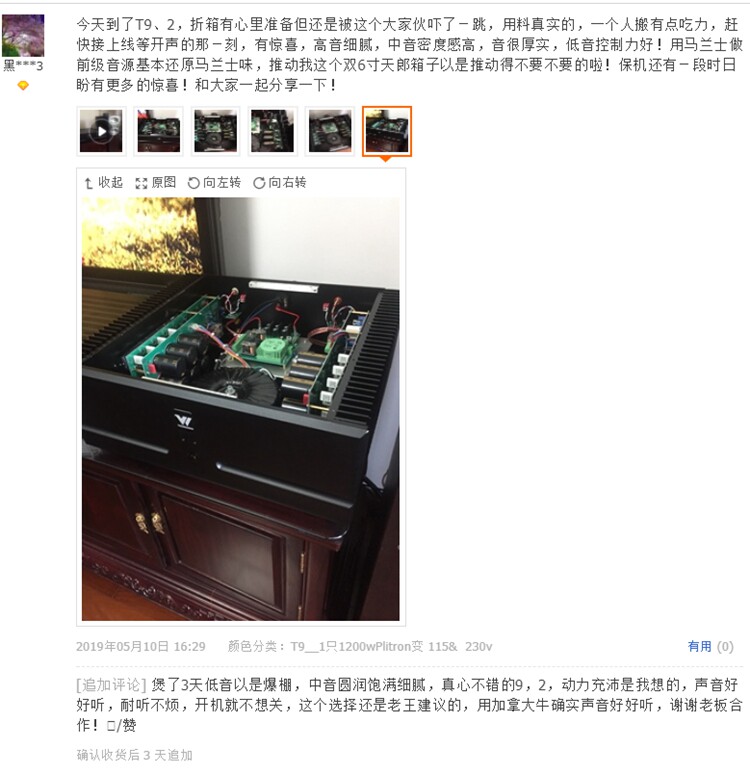Select the highlighted sixth photo thumbnail
Viewport: 750px width, 774px height.
387,131
